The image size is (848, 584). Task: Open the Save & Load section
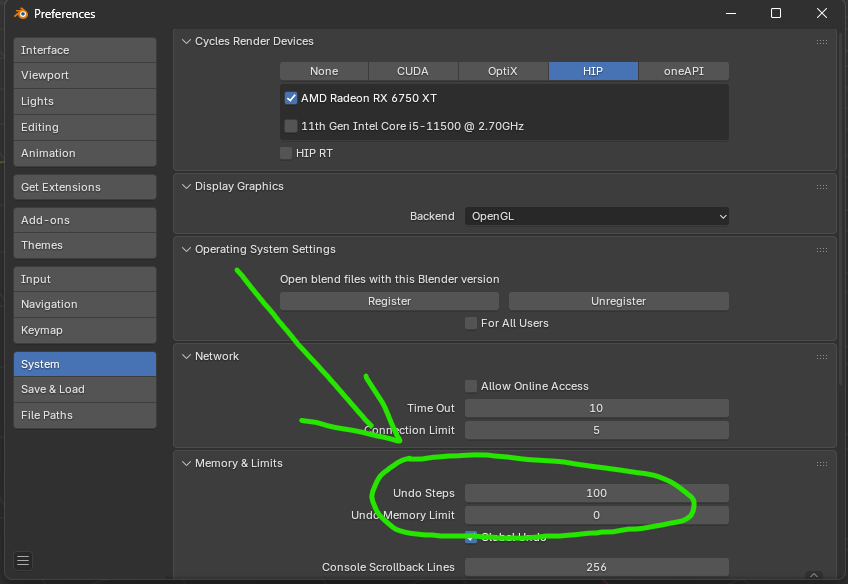85,389
